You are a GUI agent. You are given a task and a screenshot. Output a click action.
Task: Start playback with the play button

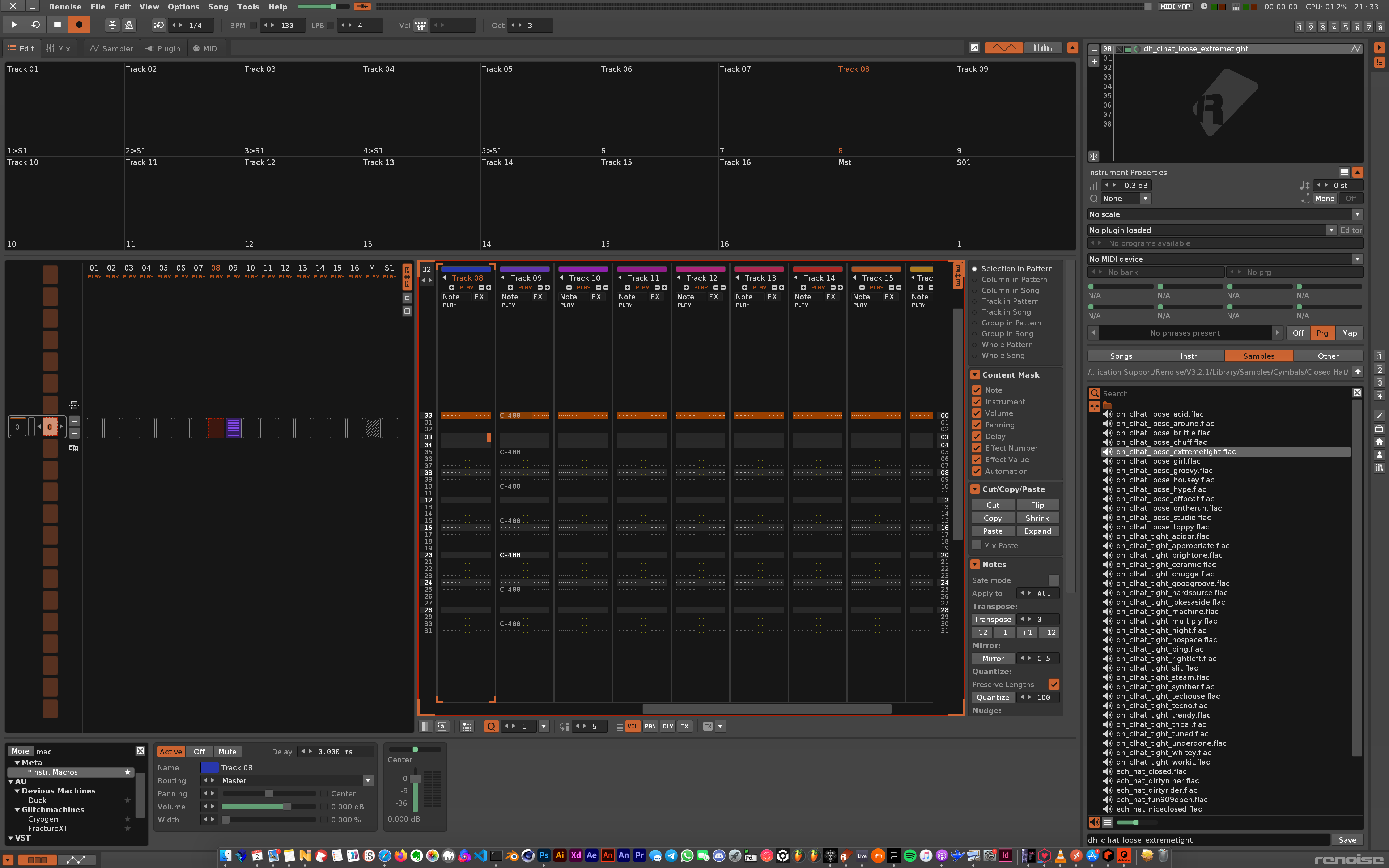[x=14, y=25]
